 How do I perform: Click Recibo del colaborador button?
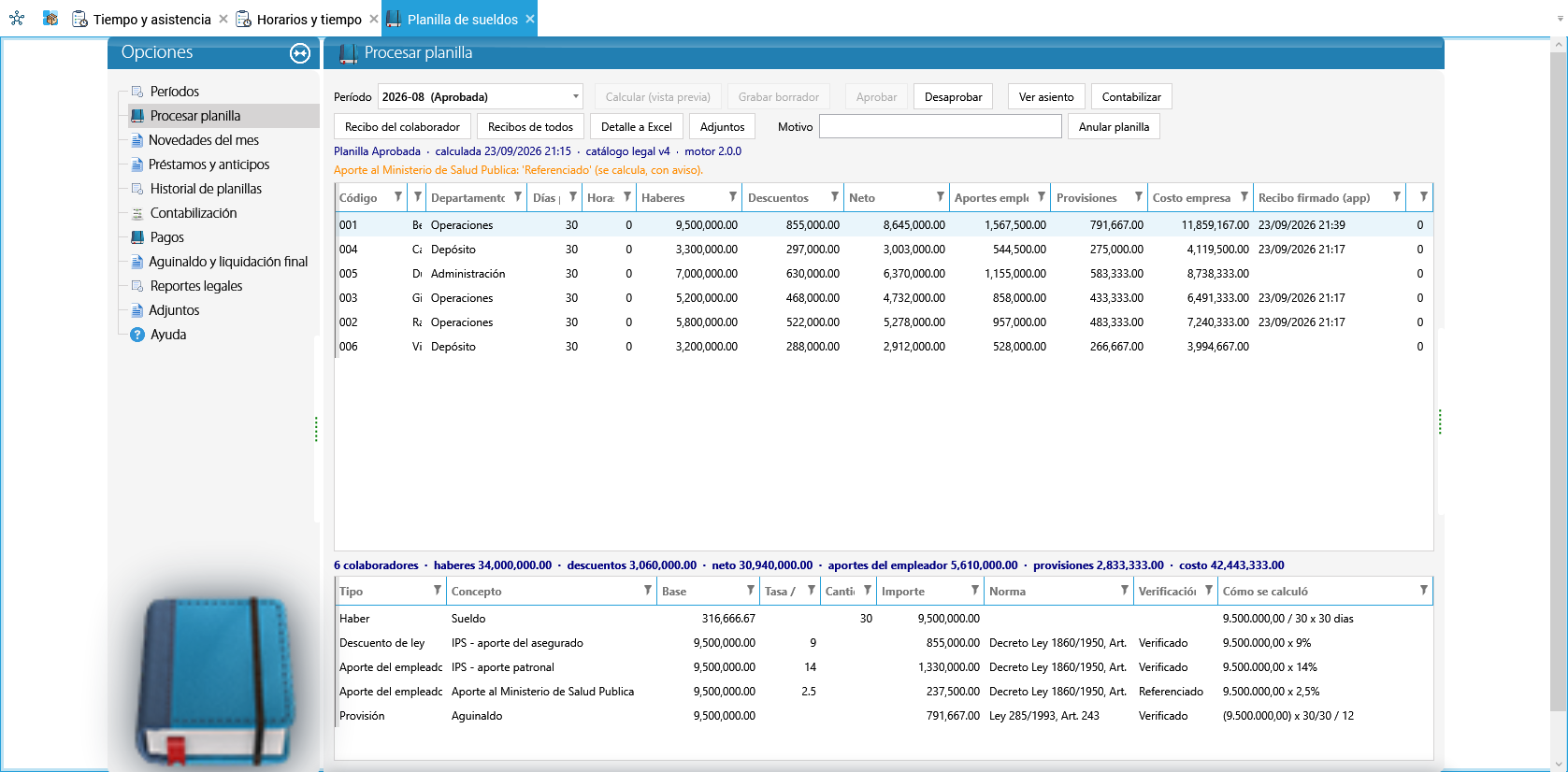402,127
